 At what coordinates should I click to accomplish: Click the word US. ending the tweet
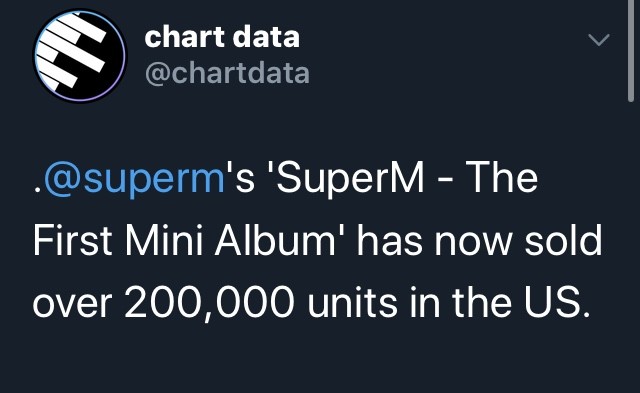click(x=557, y=303)
